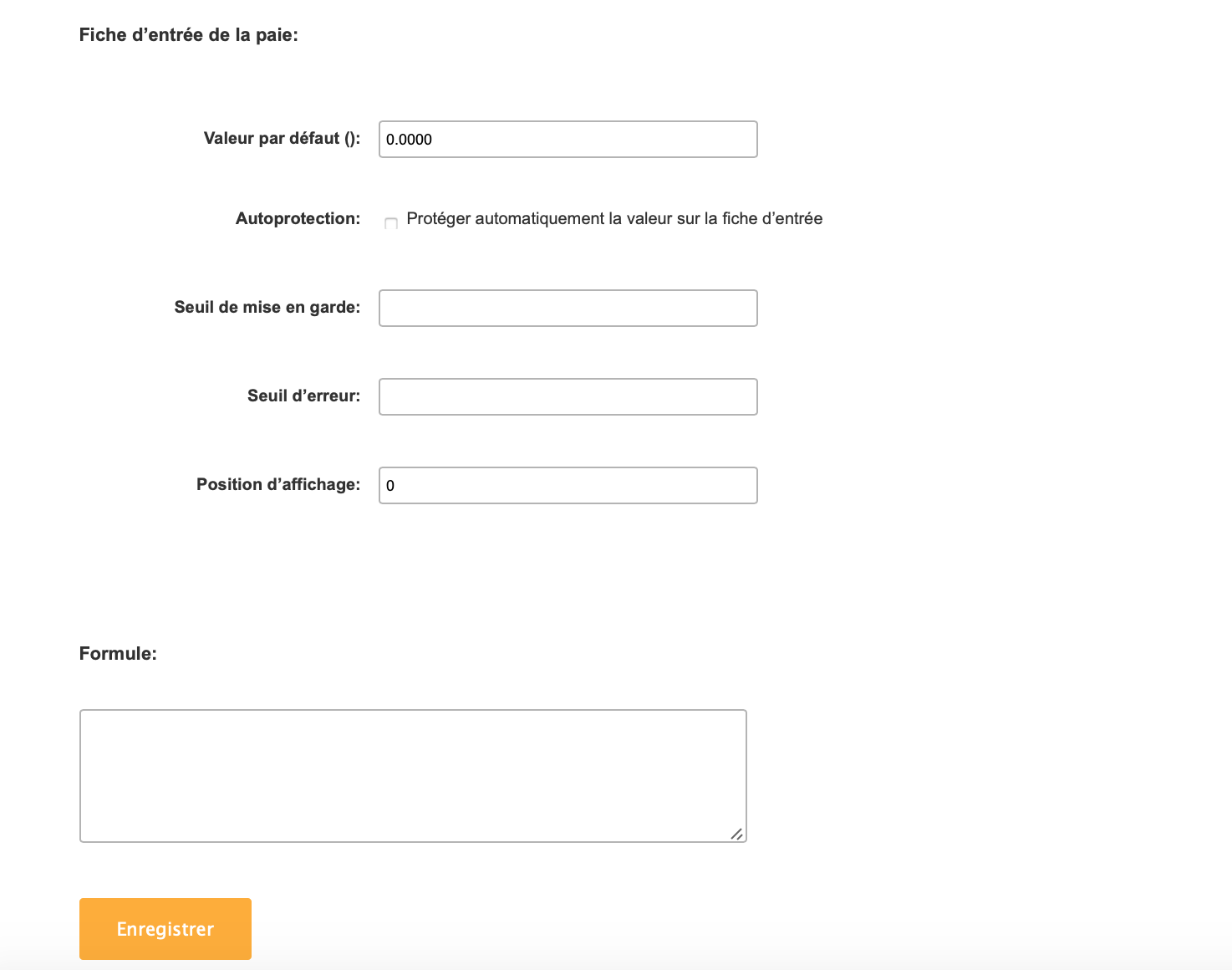Place cursor in the empty warning threshold box
The width and height of the screenshot is (1232, 970).
[x=568, y=309]
